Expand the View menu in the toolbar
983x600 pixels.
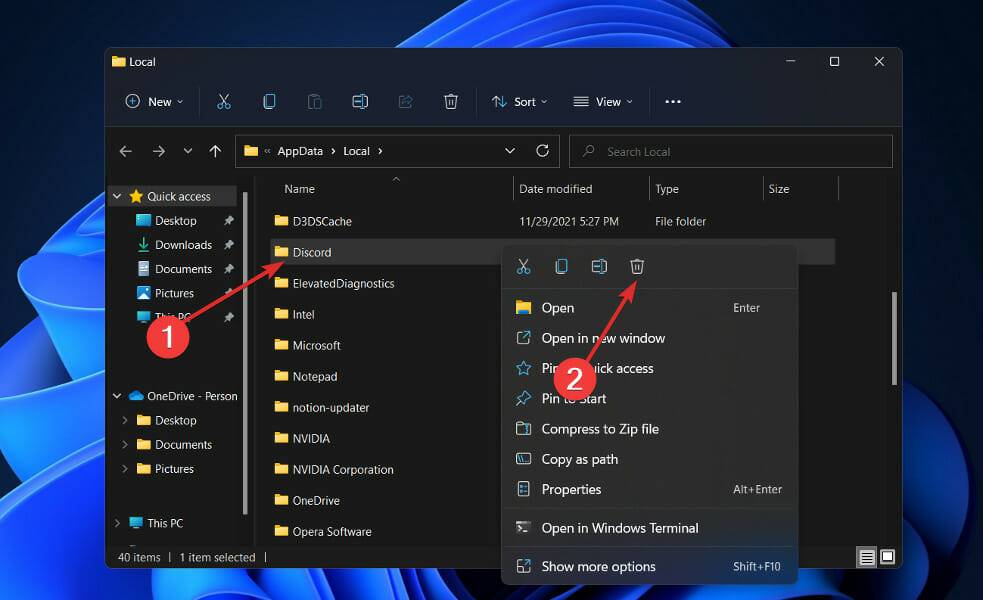[603, 101]
